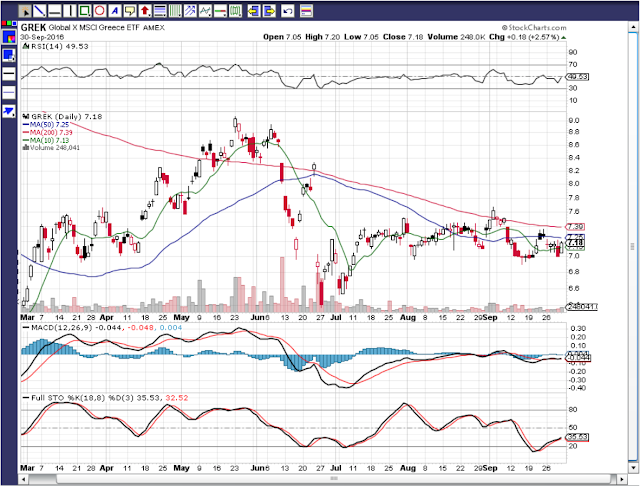Select the green vertical cycle lines tool
This screenshot has width=640, height=486.
[x=175, y=11]
